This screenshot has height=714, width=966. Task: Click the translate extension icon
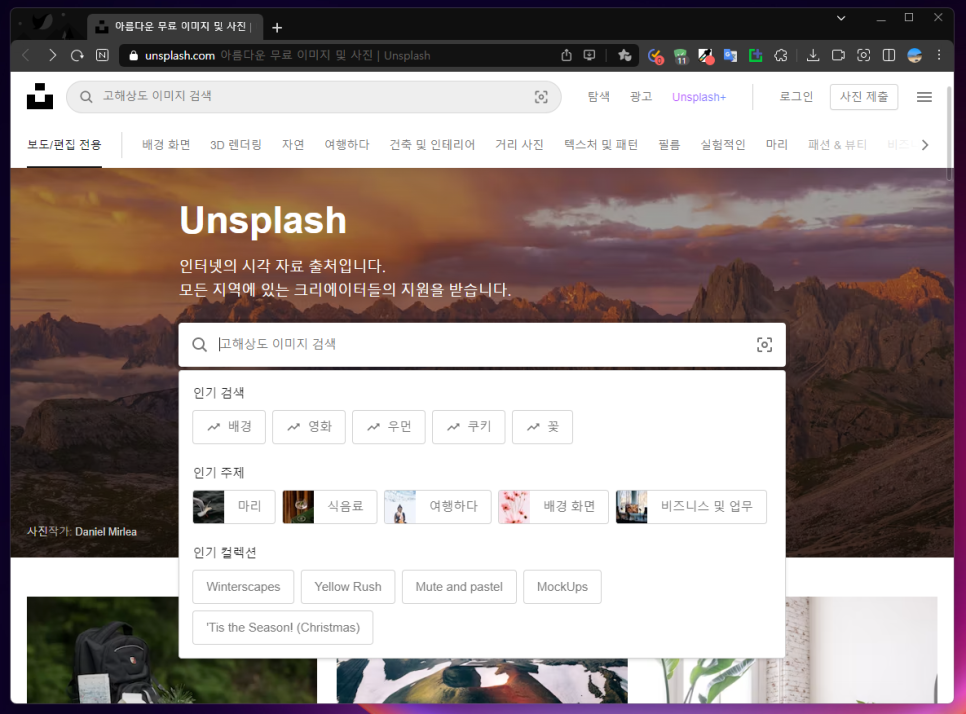coord(730,55)
